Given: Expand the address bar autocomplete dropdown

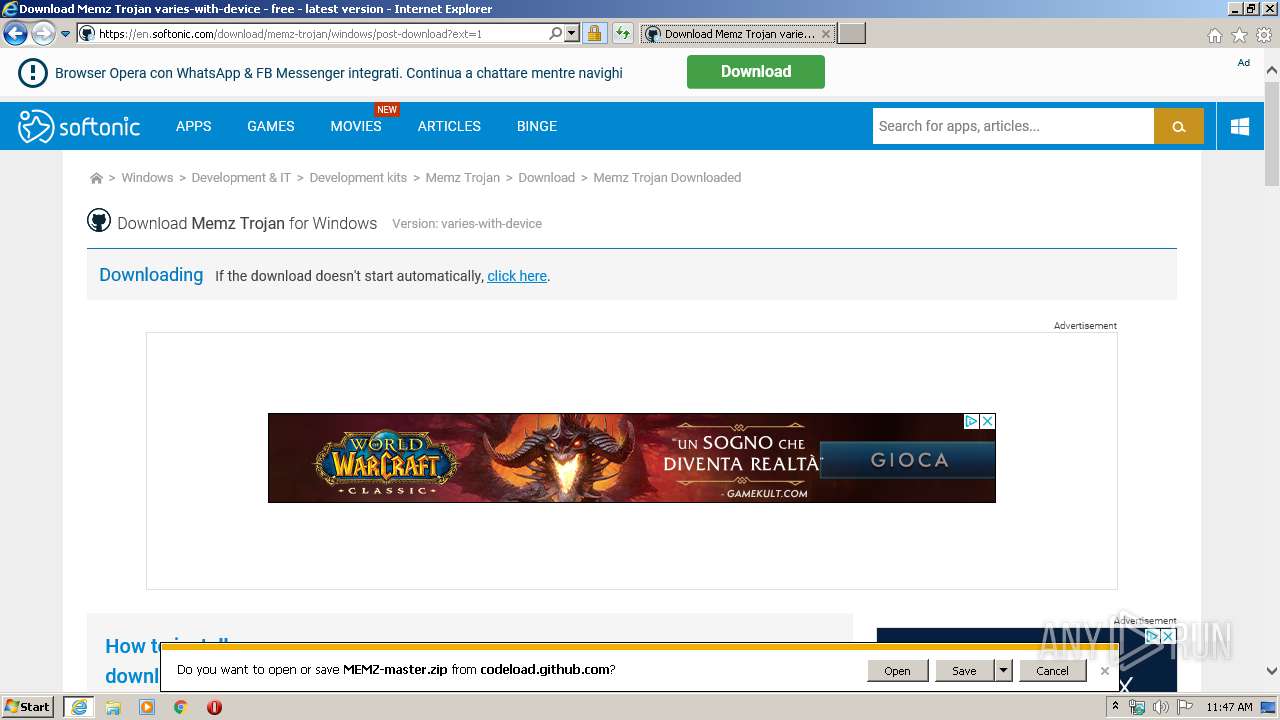Looking at the screenshot, I should pyautogui.click(x=572, y=33).
